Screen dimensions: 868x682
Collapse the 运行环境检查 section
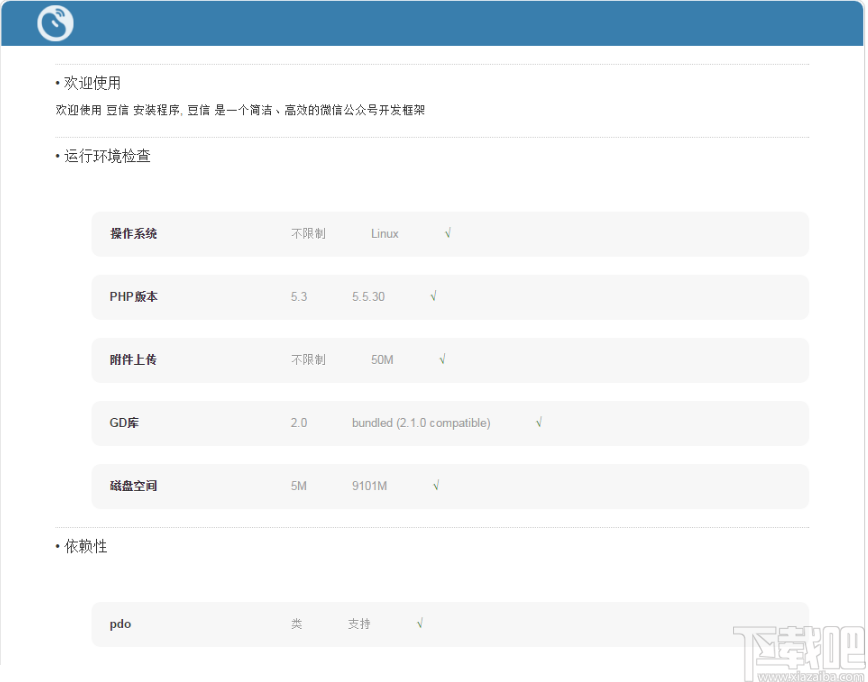pos(105,157)
